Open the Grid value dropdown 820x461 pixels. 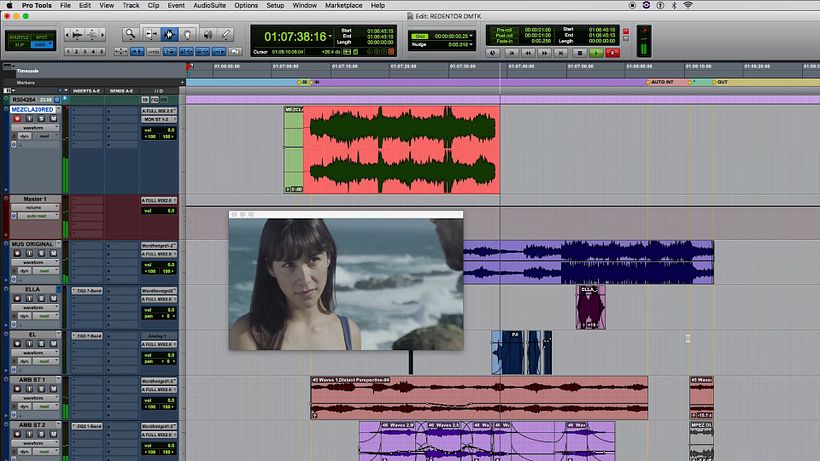coord(471,36)
